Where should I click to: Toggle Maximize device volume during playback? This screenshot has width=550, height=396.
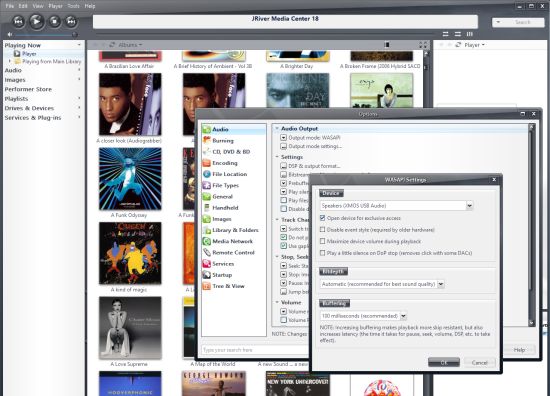(x=322, y=241)
